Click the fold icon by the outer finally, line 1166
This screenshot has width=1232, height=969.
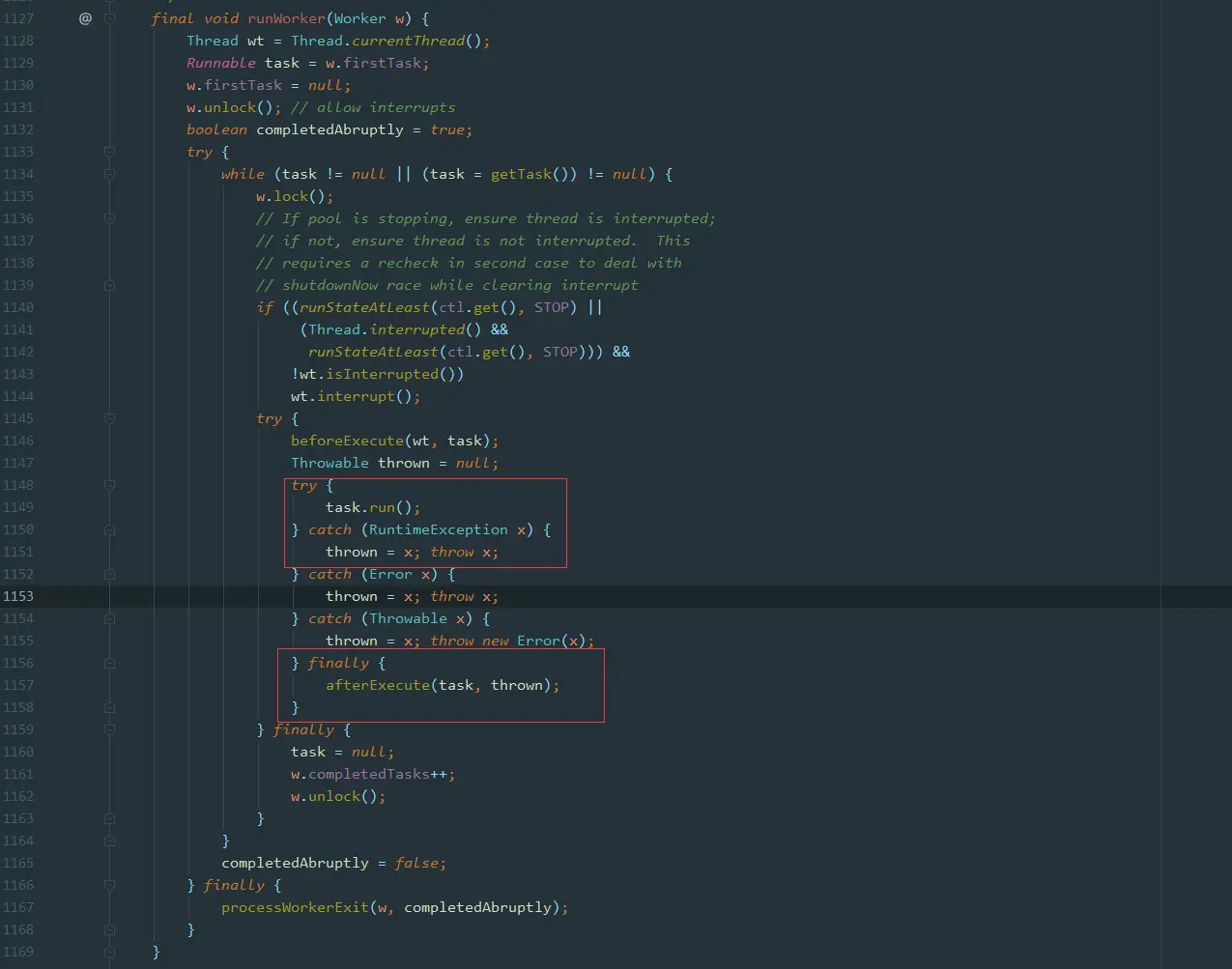108,884
